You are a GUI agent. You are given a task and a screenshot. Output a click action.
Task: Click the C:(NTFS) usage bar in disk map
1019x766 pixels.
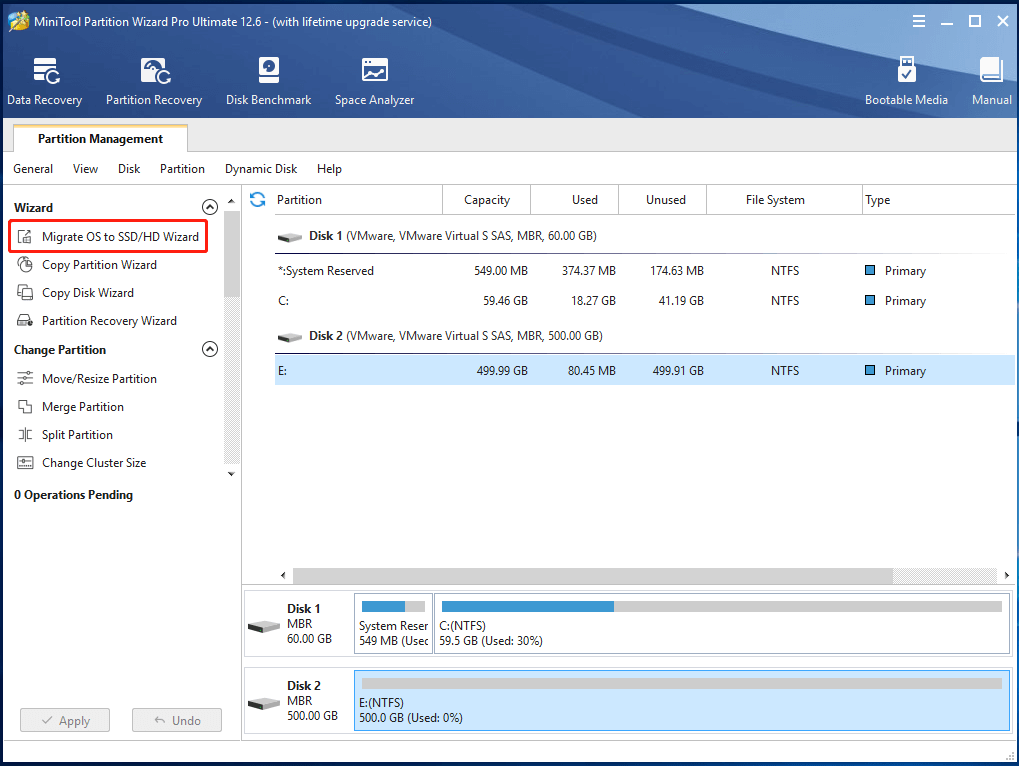(721, 607)
